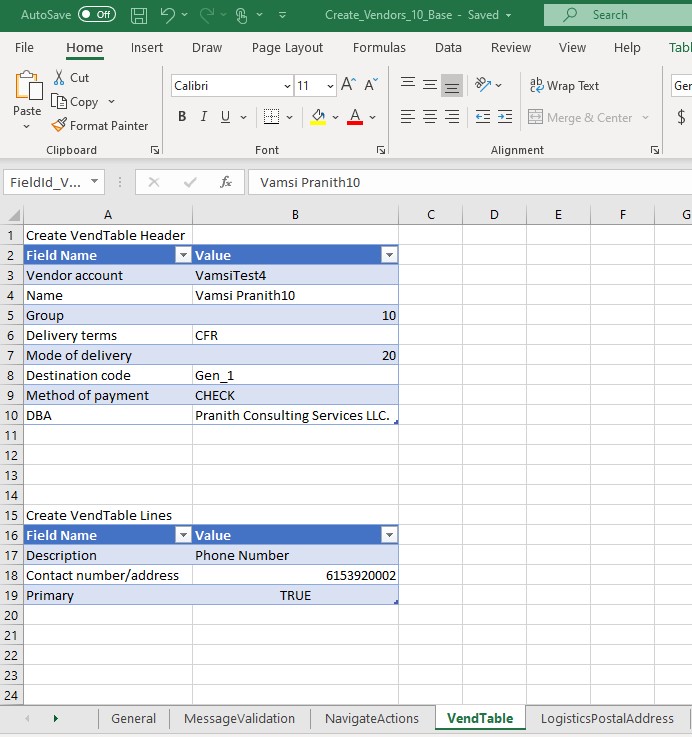Click the yellow fill color swatch

pos(318,117)
